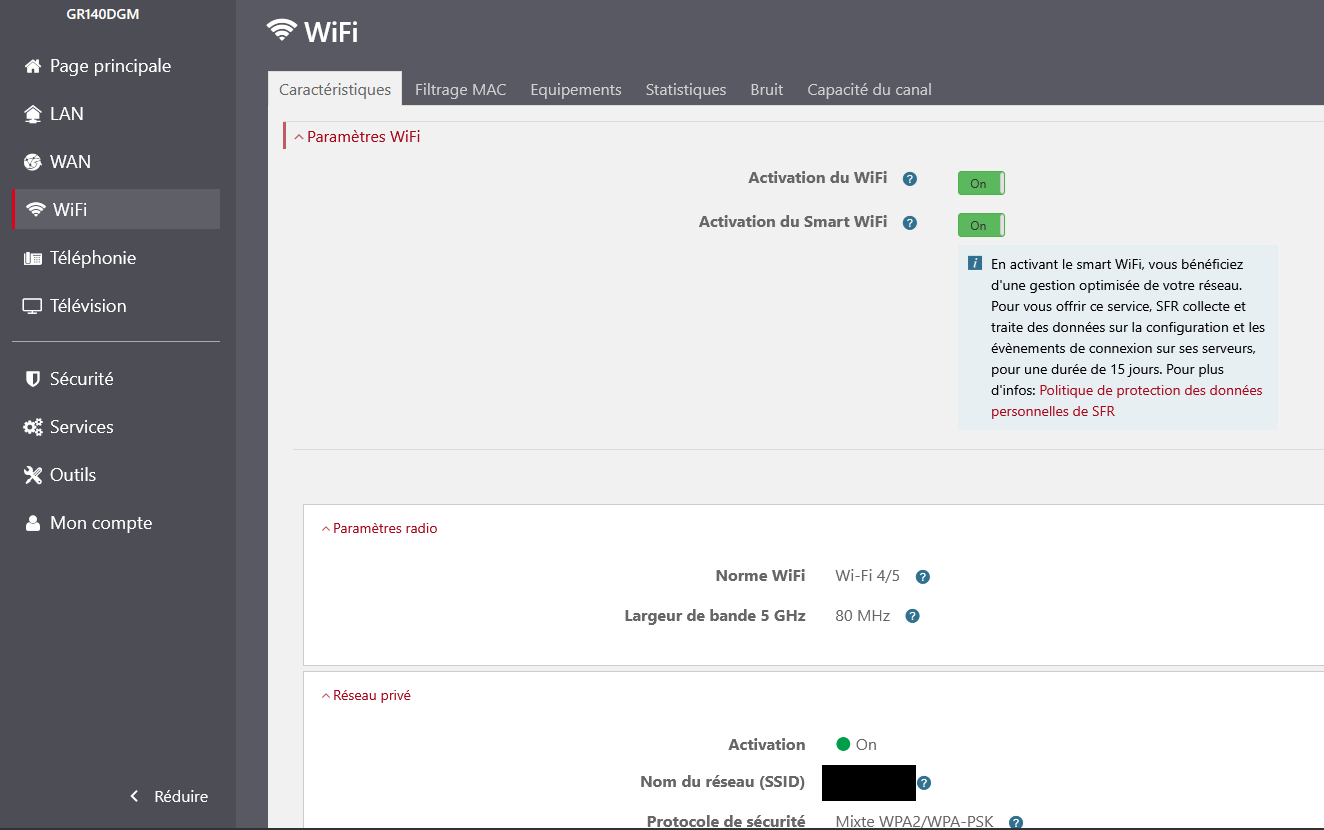Click help icon beside 80 MHz bandwidth
The width and height of the screenshot is (1324, 830).
click(912, 617)
